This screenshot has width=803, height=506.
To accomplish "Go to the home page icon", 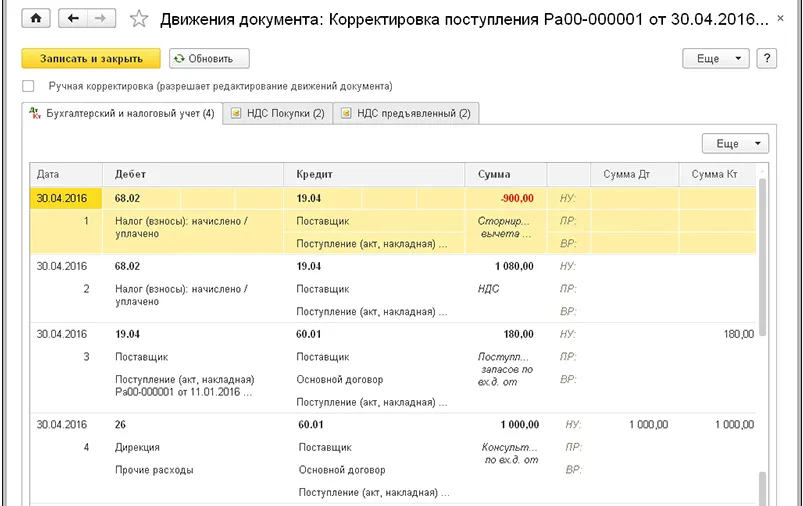I will point(36,18).
